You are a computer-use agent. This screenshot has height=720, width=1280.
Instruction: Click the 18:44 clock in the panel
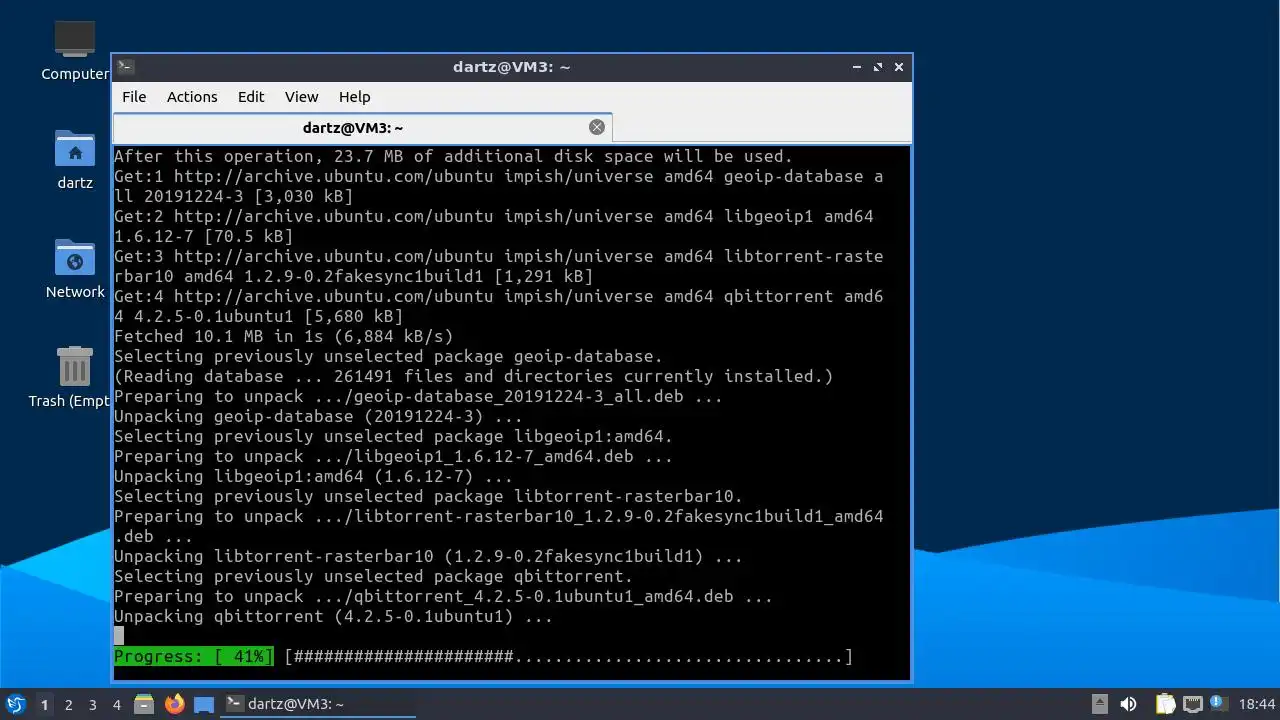coord(1257,704)
